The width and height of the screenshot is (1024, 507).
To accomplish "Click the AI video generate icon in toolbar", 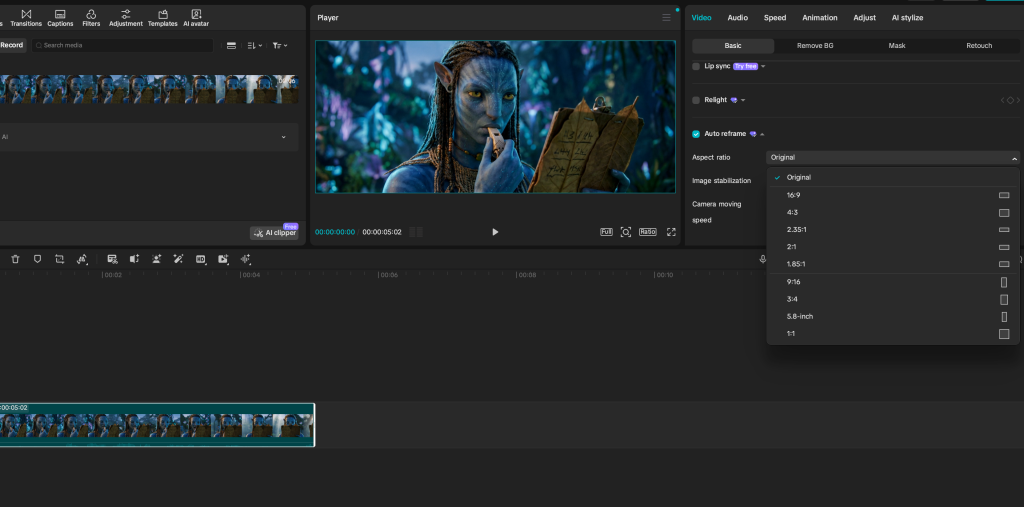I will point(223,259).
